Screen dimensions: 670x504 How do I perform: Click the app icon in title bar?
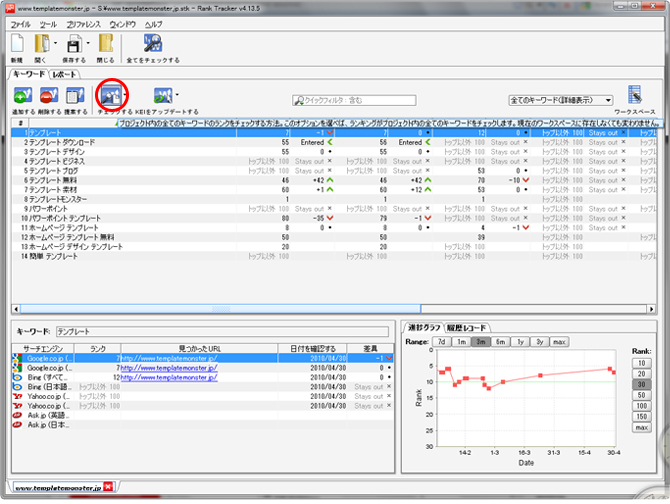pyautogui.click(x=10, y=8)
